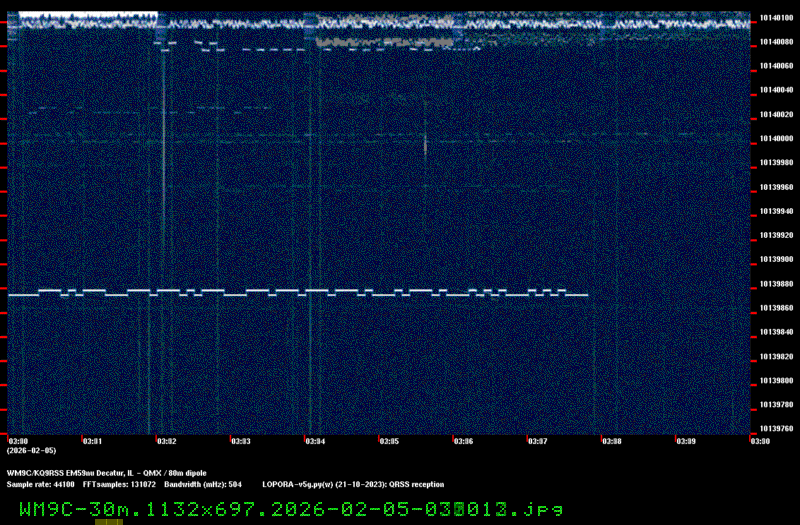This screenshot has height=525, width=800.
Task: Click the 10140100 frequency scale label
Action: [x=776, y=17]
